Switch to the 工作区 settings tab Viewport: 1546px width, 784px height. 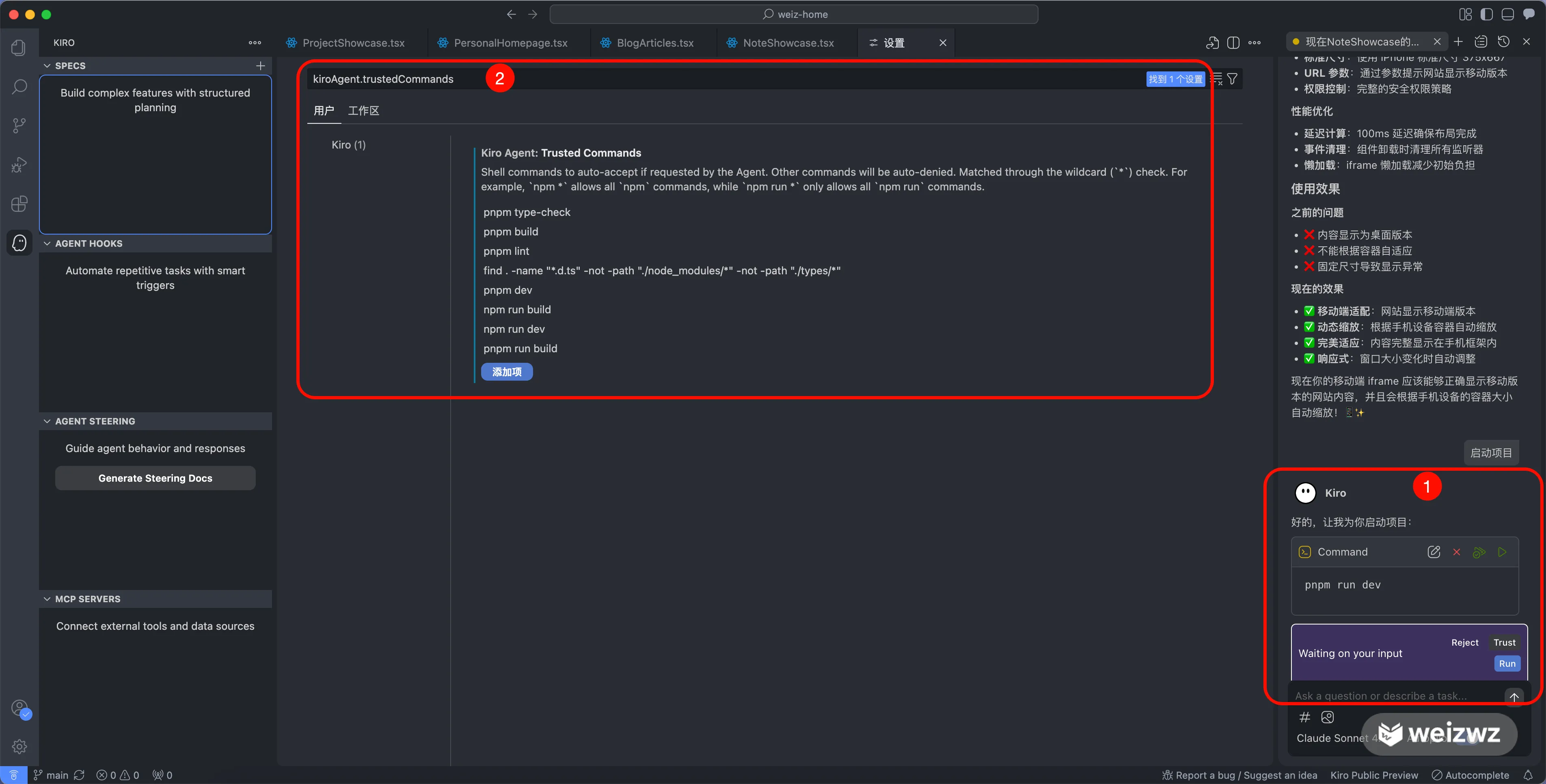coord(364,111)
